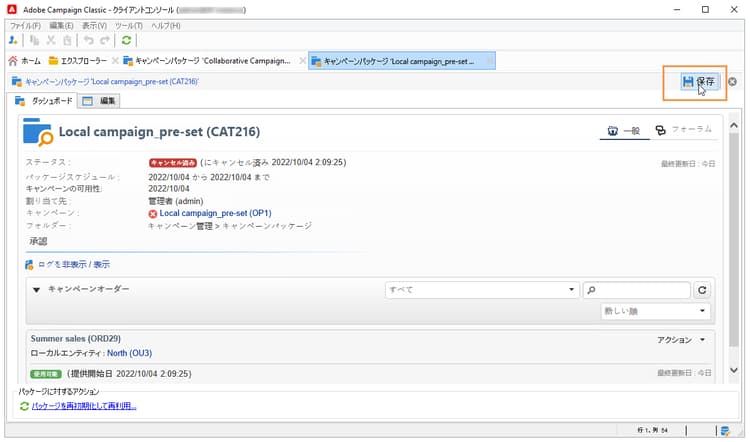750x442 pixels.
Task: Click green reinitialize icon beside package link
Action: (x=24, y=406)
